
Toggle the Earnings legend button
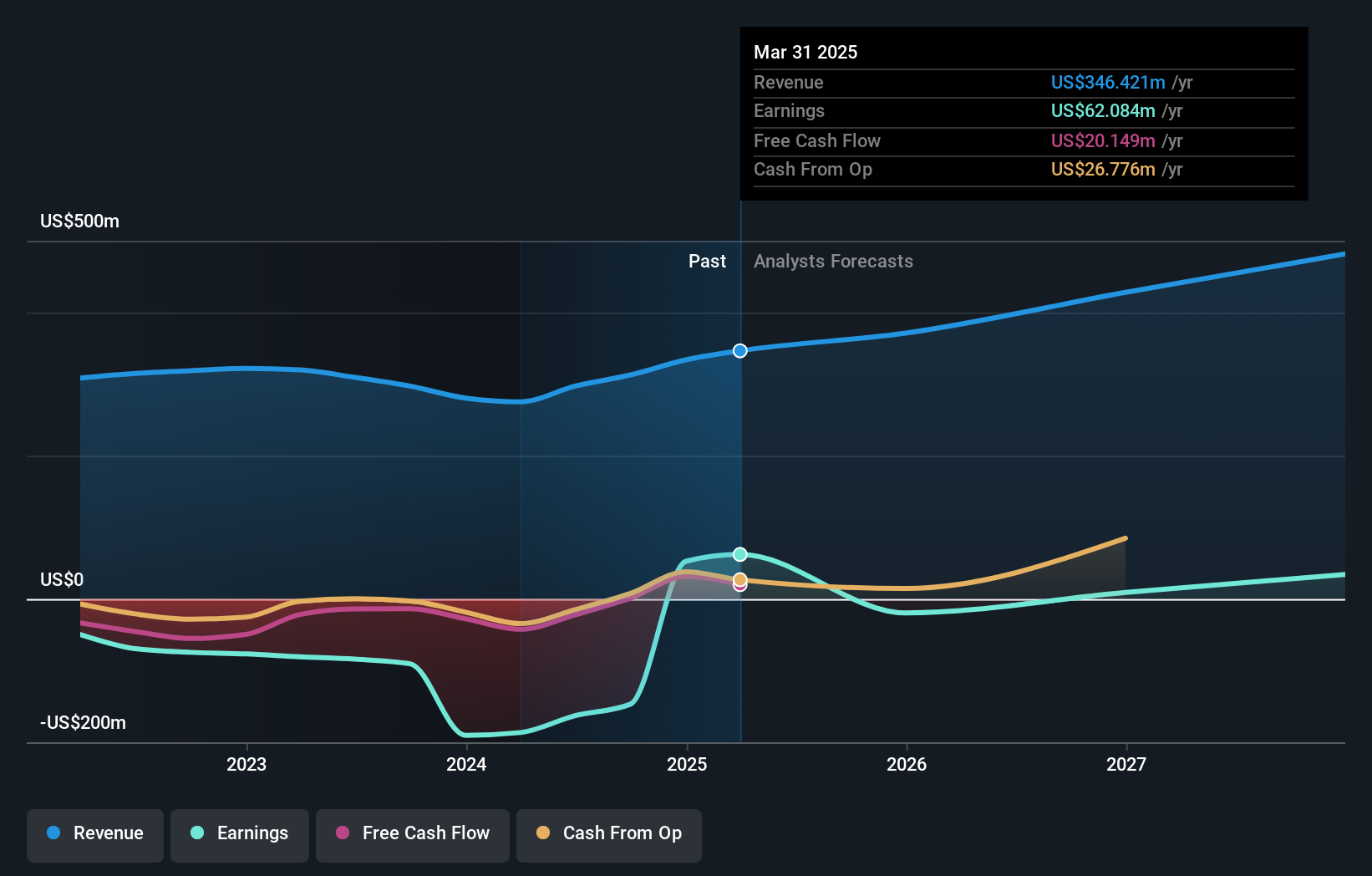pos(240,835)
